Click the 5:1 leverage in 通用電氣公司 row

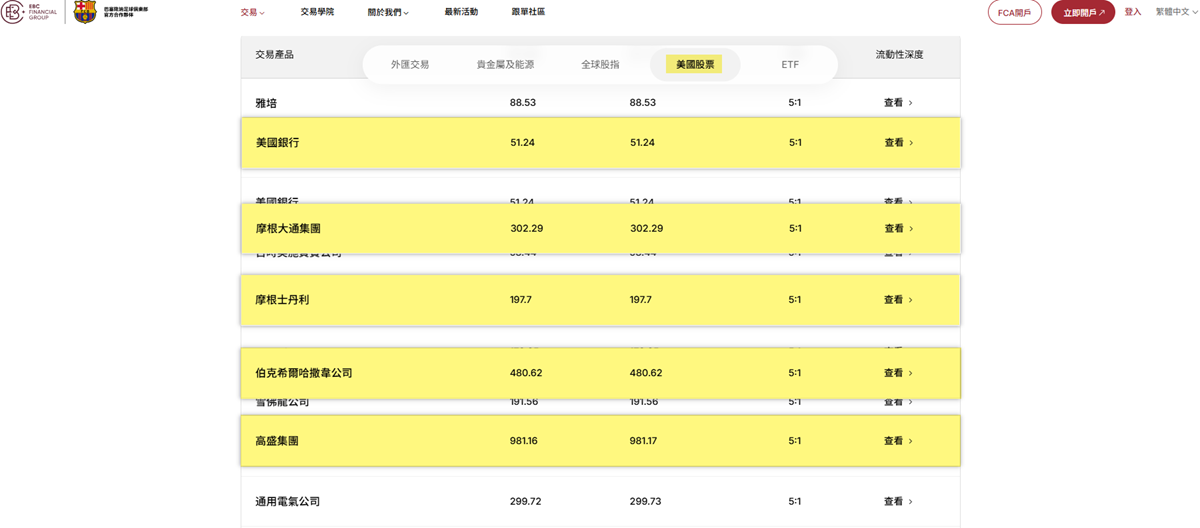click(x=795, y=502)
